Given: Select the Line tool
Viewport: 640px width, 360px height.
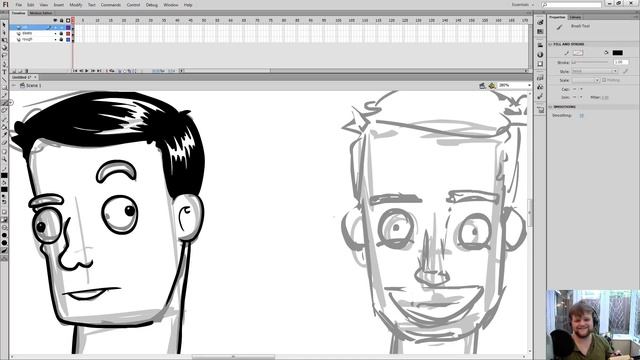Looking at the screenshot, I should (x=4, y=80).
